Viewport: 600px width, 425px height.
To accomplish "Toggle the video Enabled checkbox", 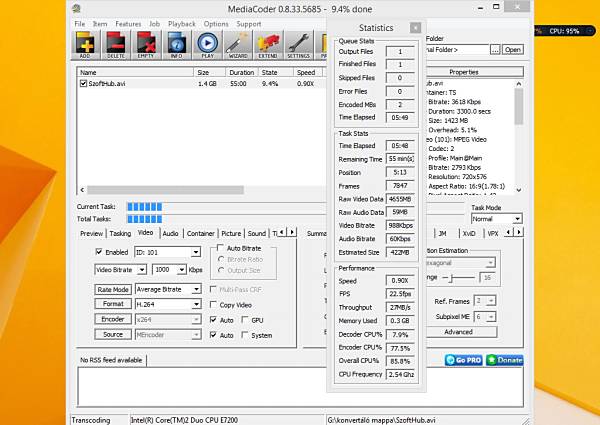I will pyautogui.click(x=99, y=252).
